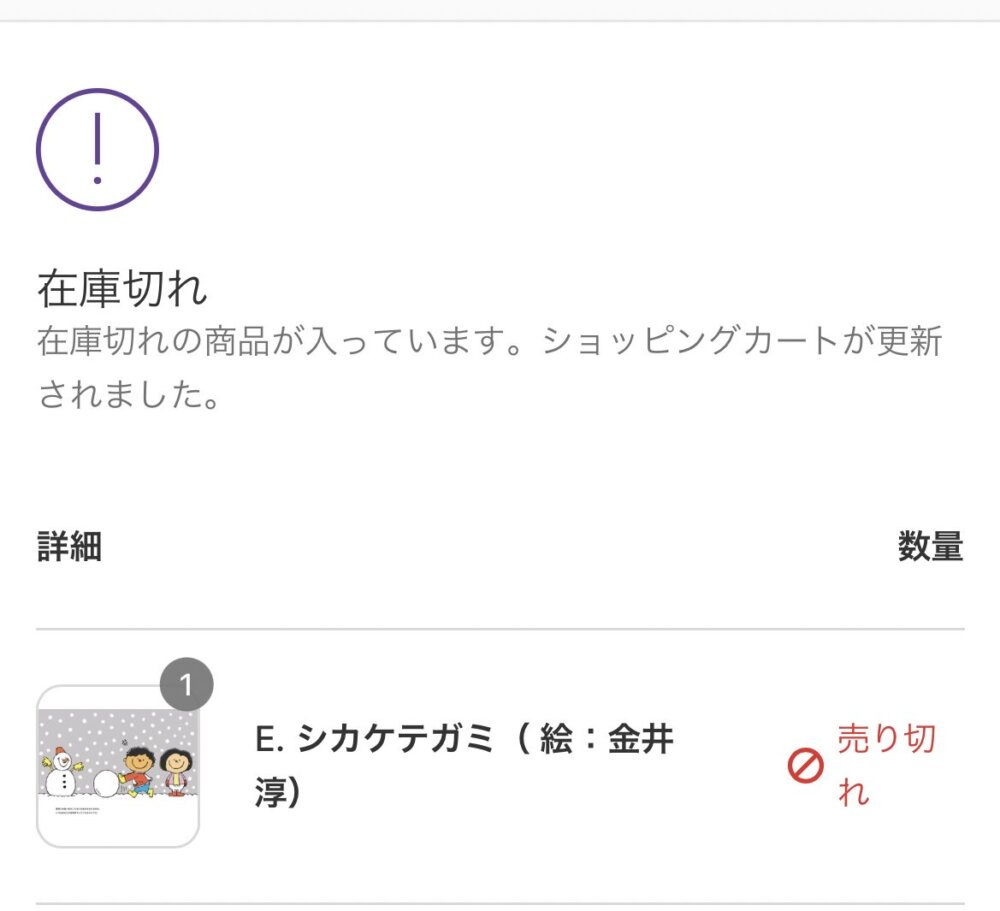Click the 在庫切れの商品が入っています message text

click(280, 342)
